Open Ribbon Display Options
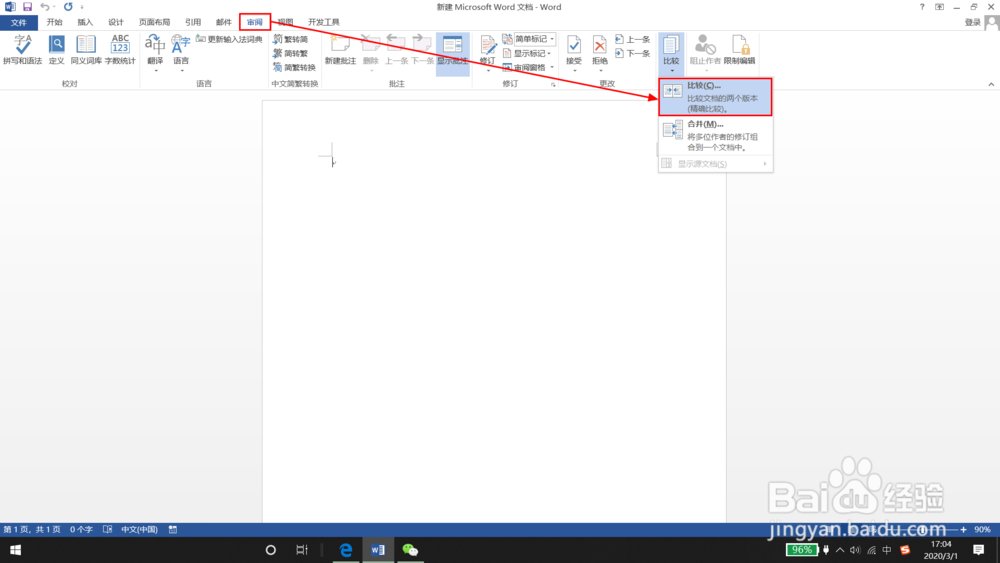 [x=939, y=7]
